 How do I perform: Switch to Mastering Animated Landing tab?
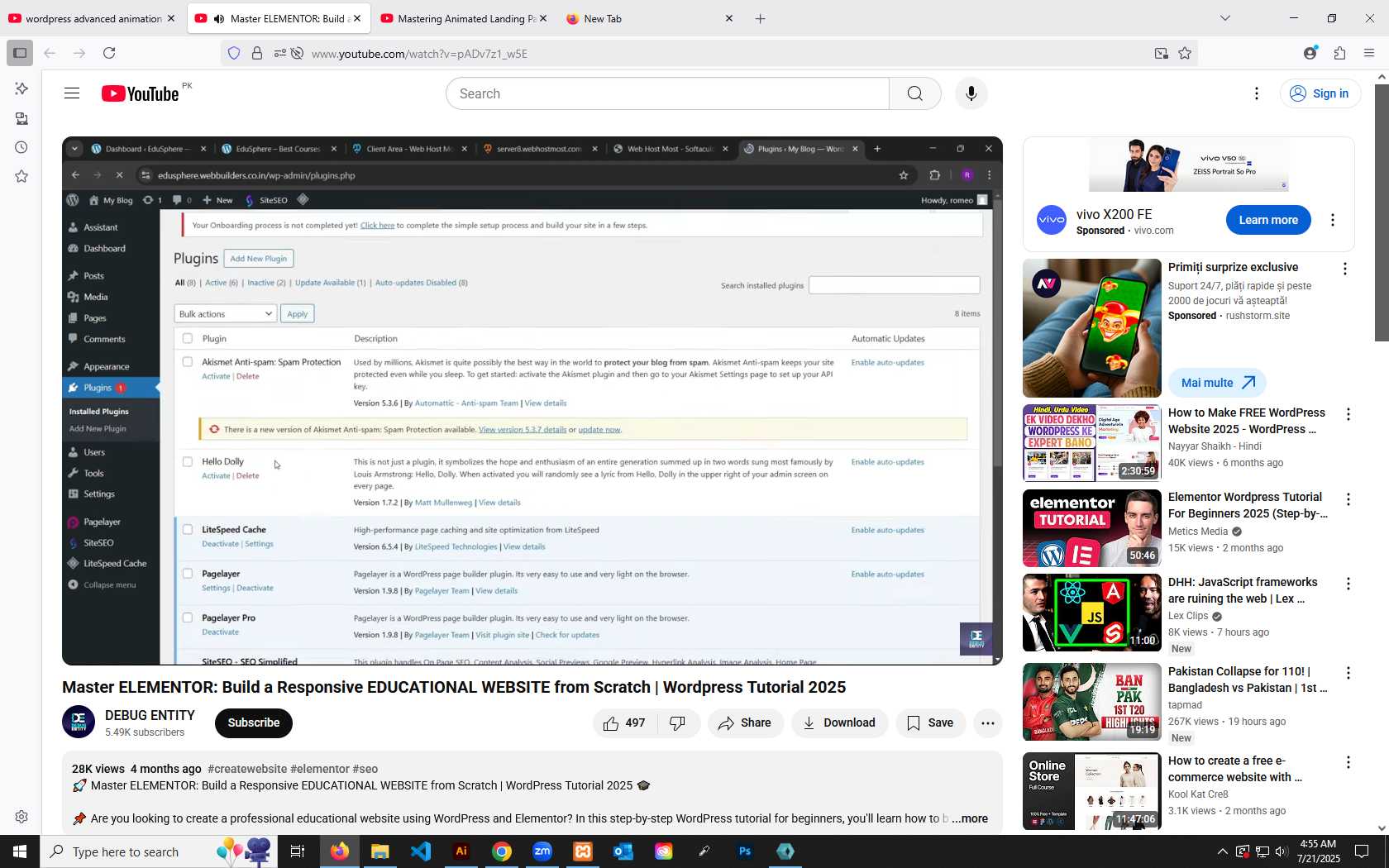point(466,18)
